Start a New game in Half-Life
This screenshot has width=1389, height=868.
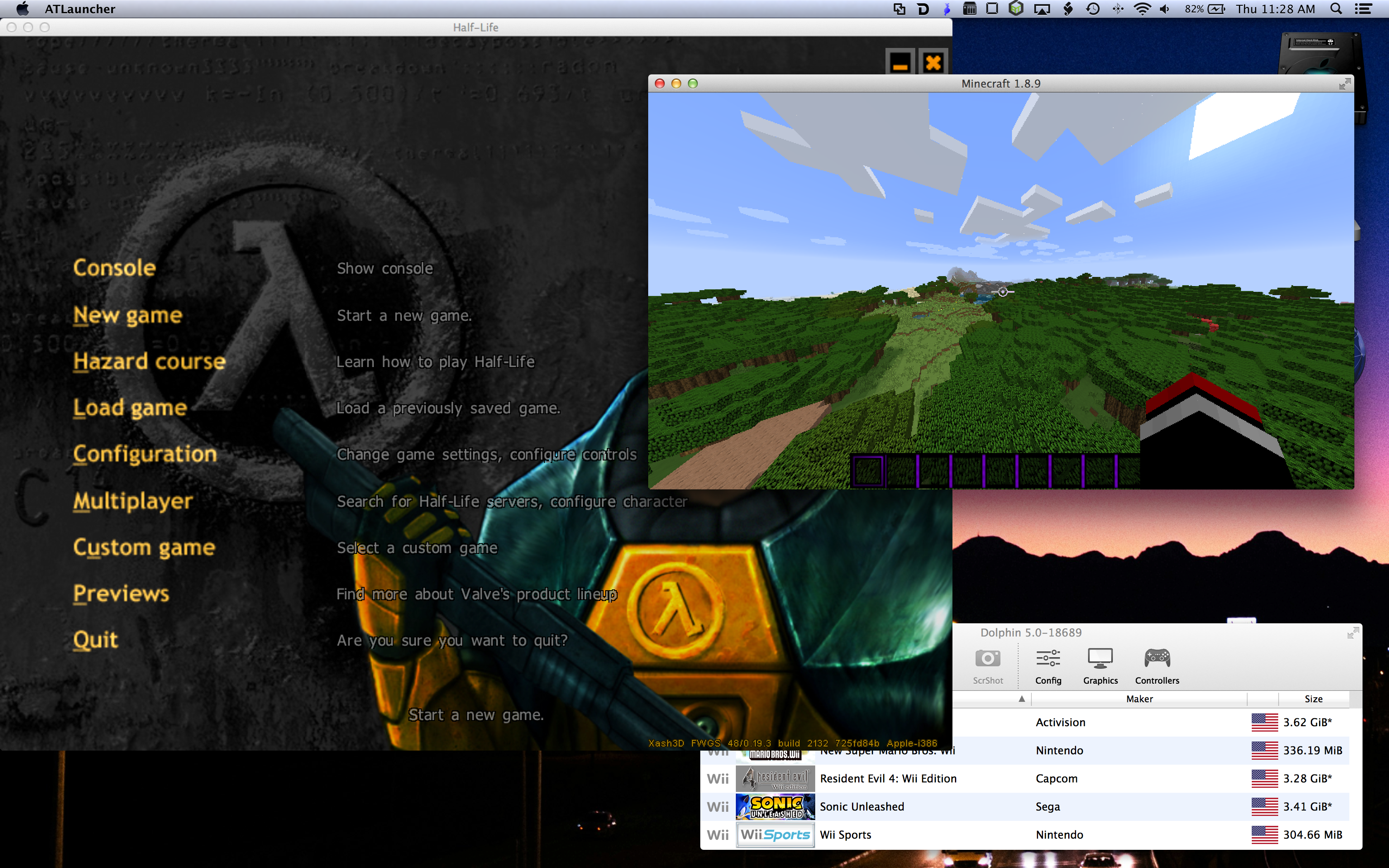point(127,315)
